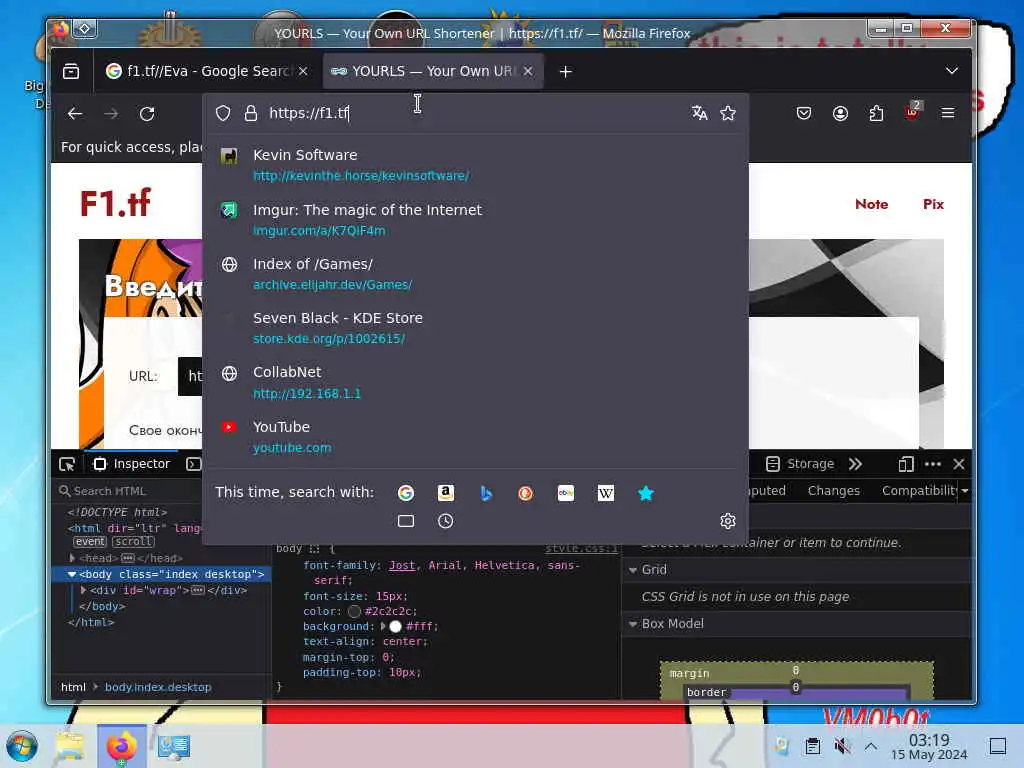1024x768 pixels.
Task: Click in the address bar field
Action: click(x=475, y=113)
